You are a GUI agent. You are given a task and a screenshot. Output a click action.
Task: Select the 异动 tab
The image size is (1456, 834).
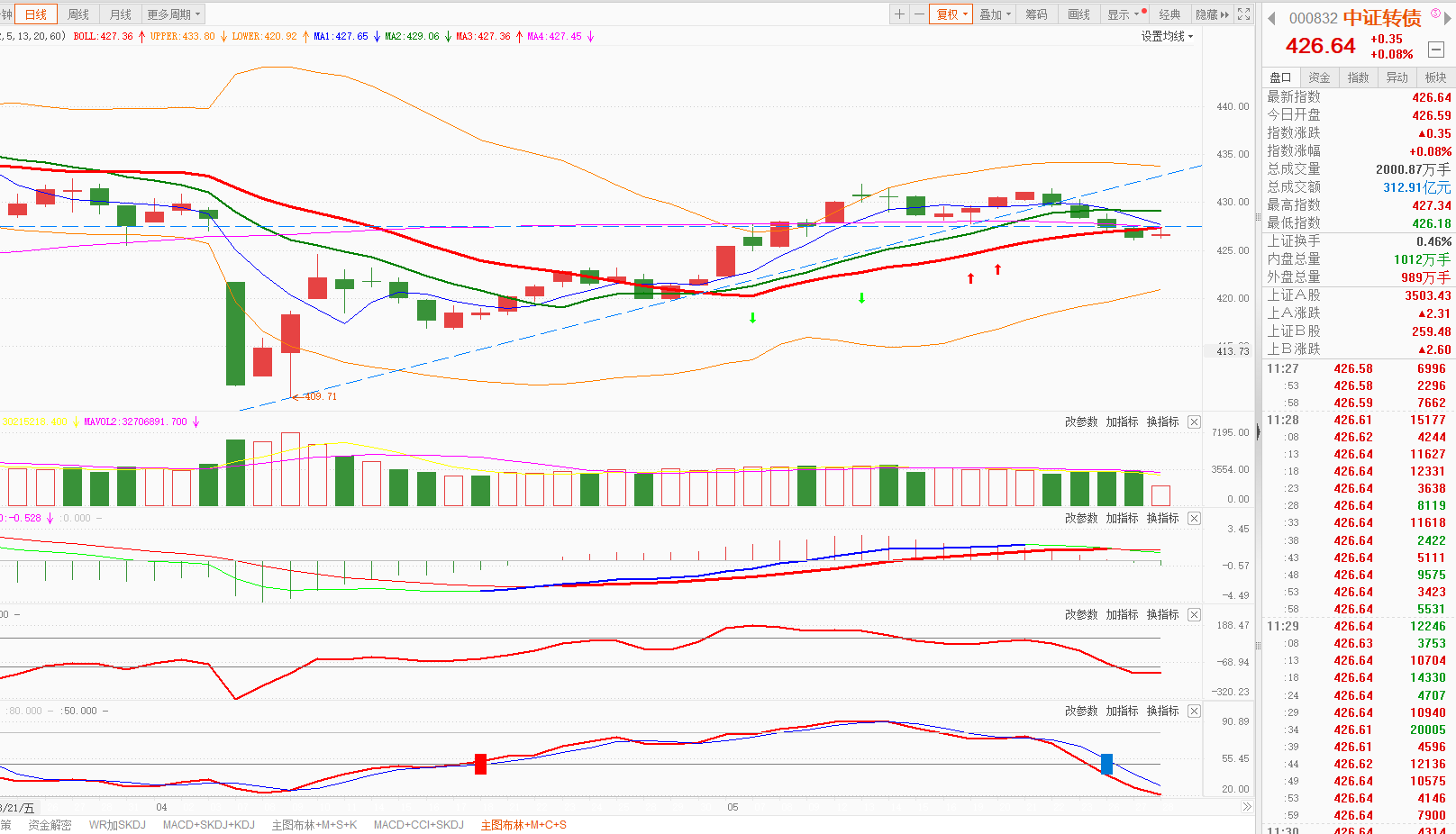click(x=1397, y=77)
